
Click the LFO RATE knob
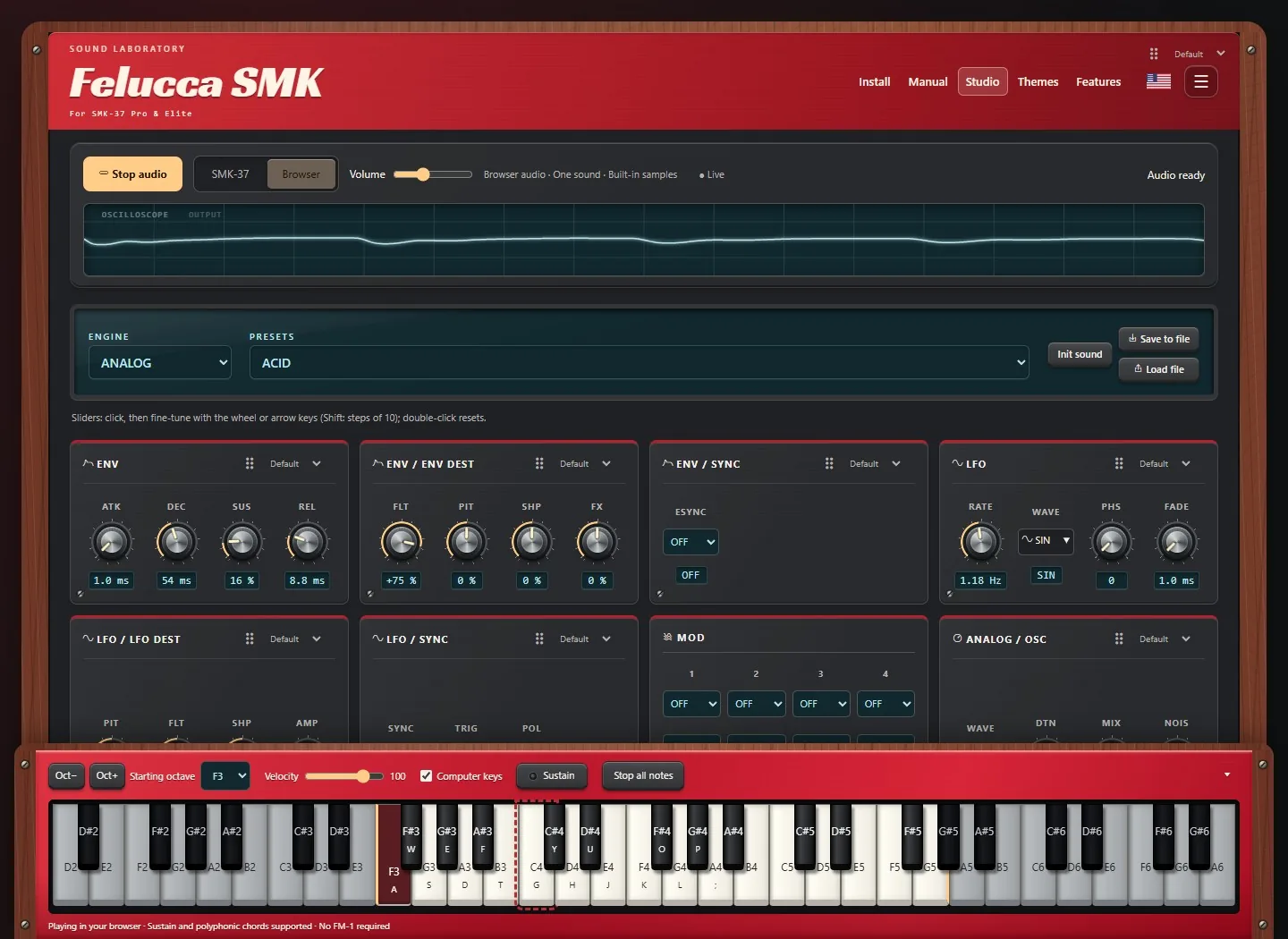click(x=980, y=541)
